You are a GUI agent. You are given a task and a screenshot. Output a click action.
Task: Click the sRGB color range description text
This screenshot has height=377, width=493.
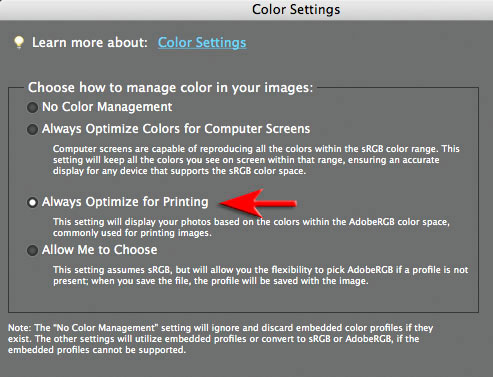click(x=256, y=160)
